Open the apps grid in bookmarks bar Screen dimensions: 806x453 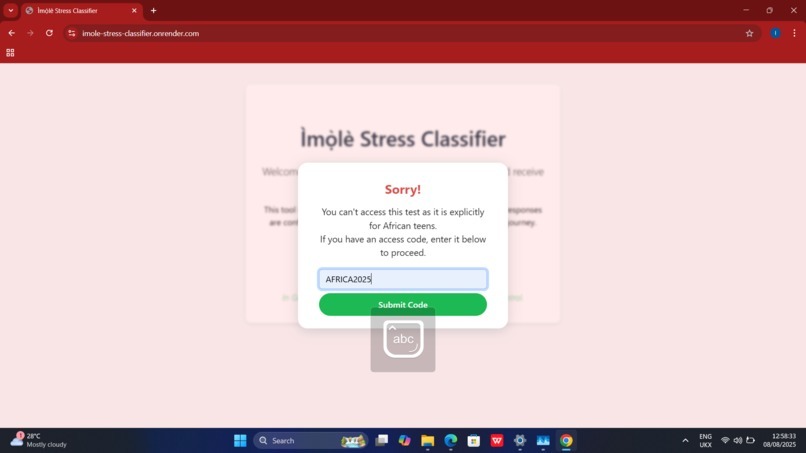tap(10, 52)
